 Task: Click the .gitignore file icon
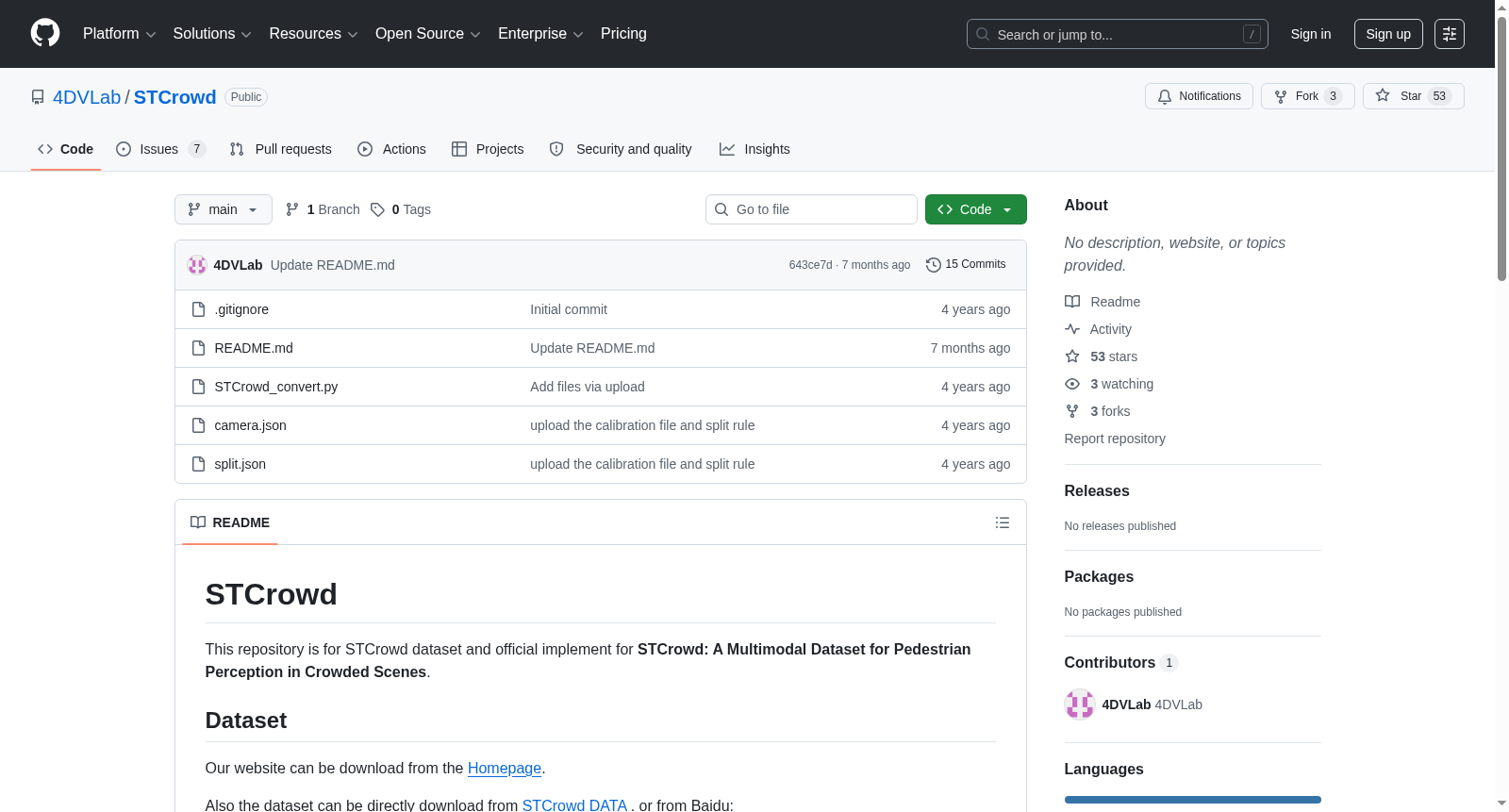[198, 309]
